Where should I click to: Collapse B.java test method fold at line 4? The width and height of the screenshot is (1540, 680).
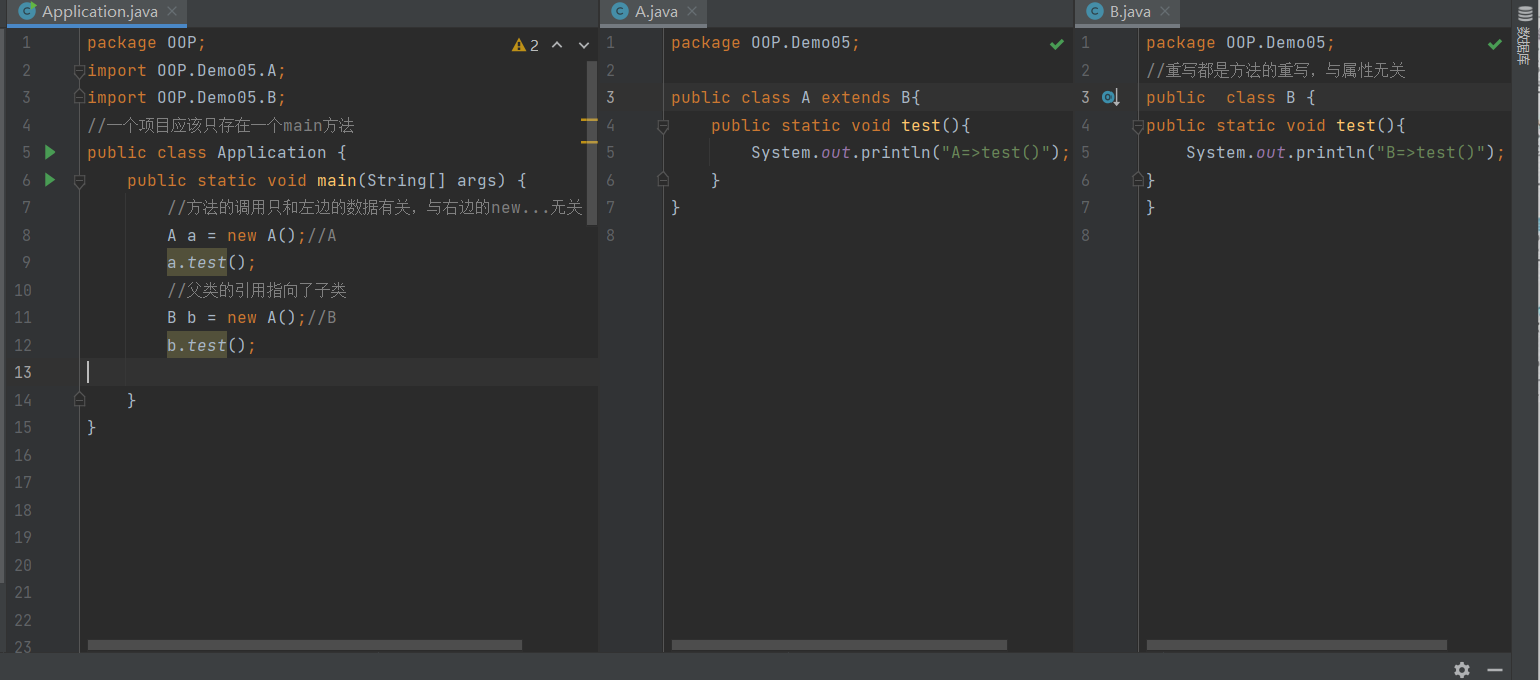(1137, 126)
